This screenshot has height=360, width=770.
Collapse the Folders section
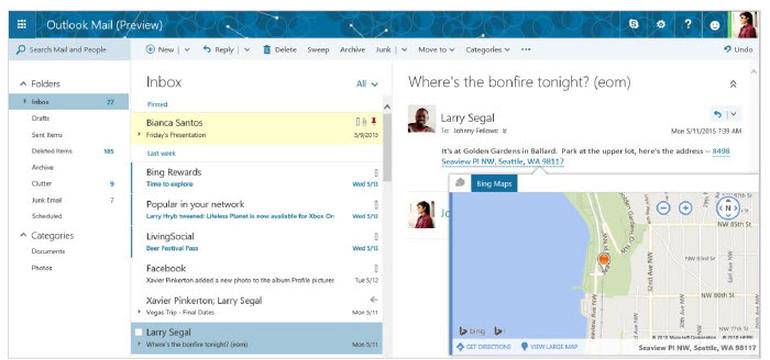click(23, 84)
